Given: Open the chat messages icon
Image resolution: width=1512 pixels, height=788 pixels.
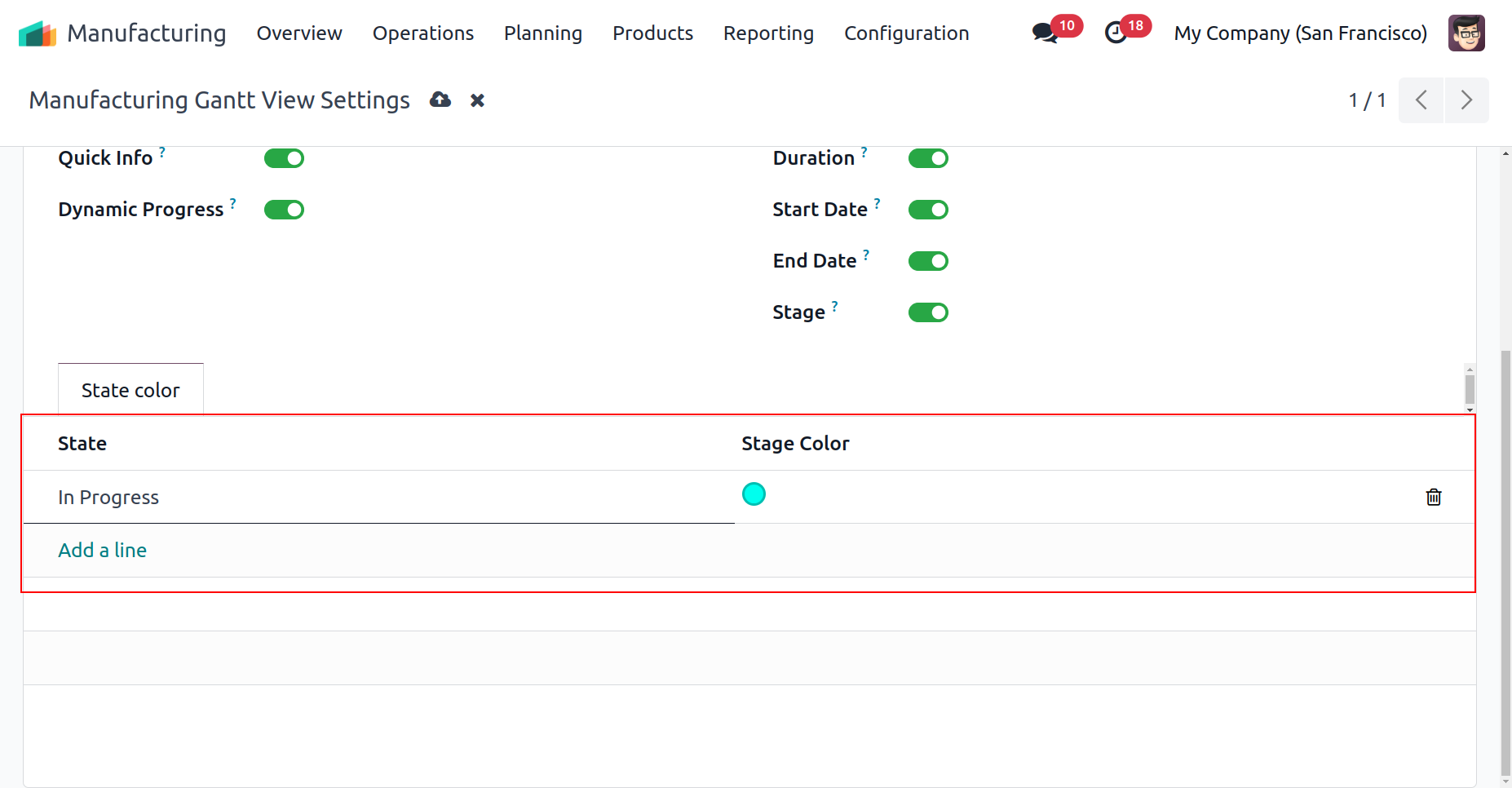Looking at the screenshot, I should [1044, 33].
